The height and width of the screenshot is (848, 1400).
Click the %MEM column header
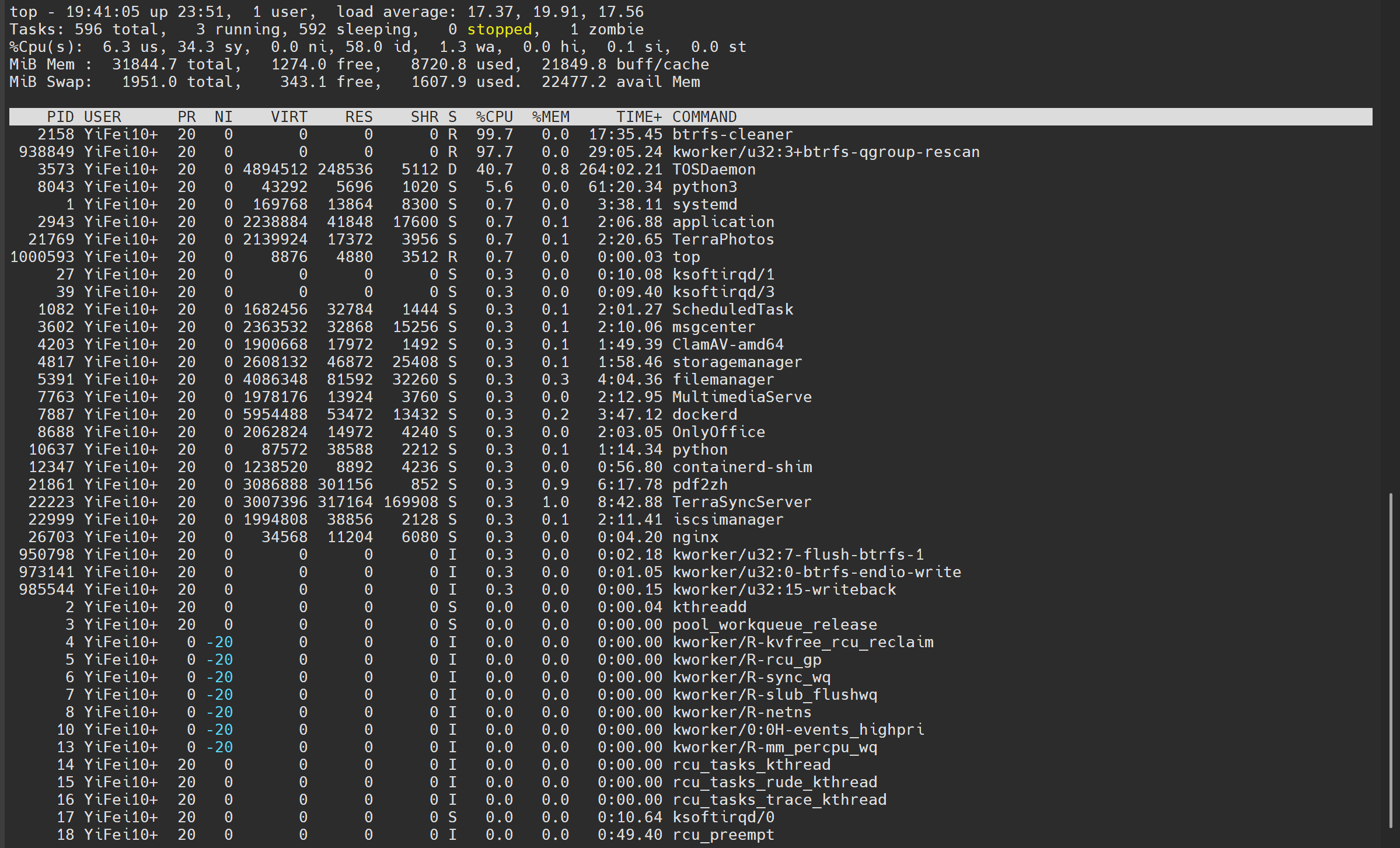click(x=550, y=117)
